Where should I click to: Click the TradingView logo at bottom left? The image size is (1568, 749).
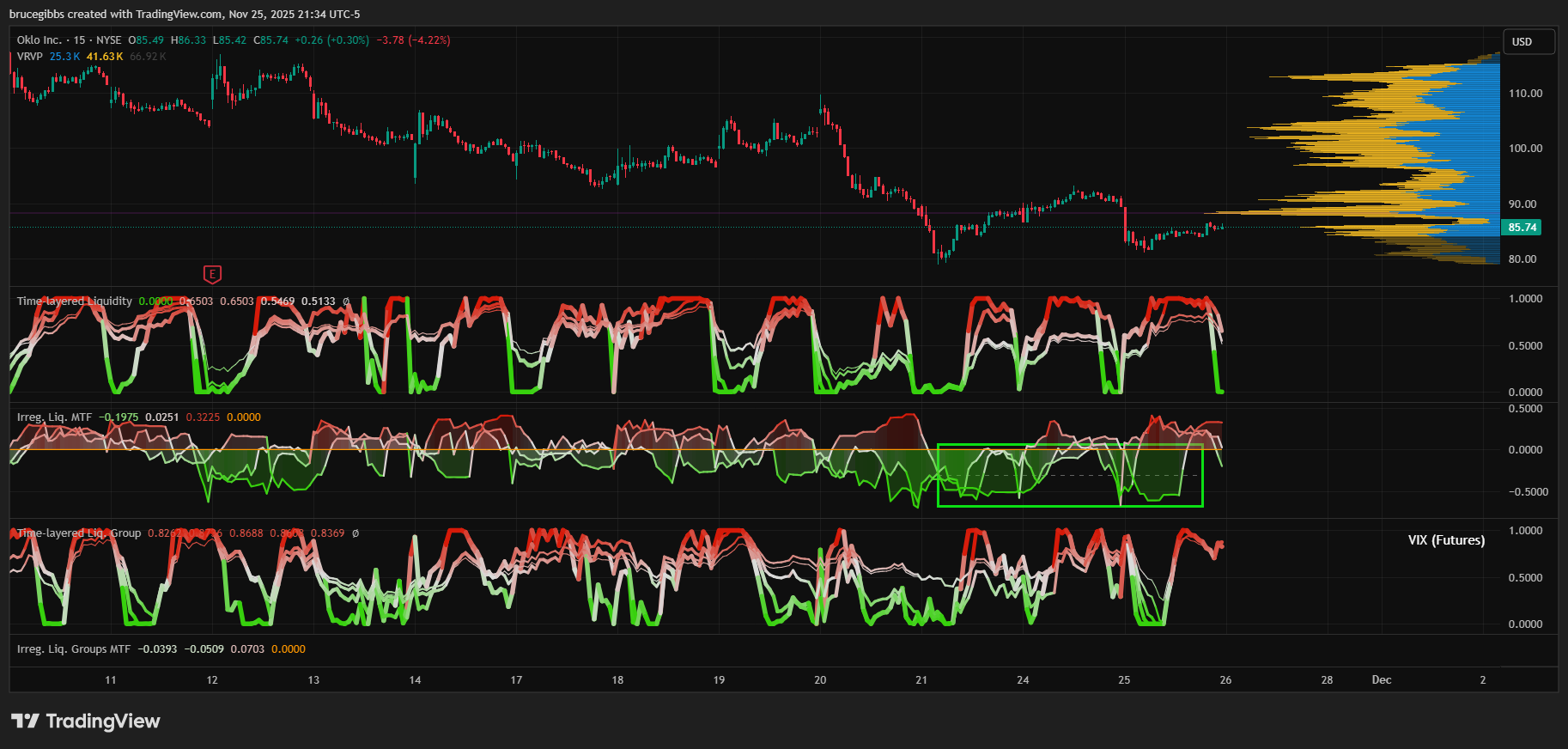[x=86, y=721]
